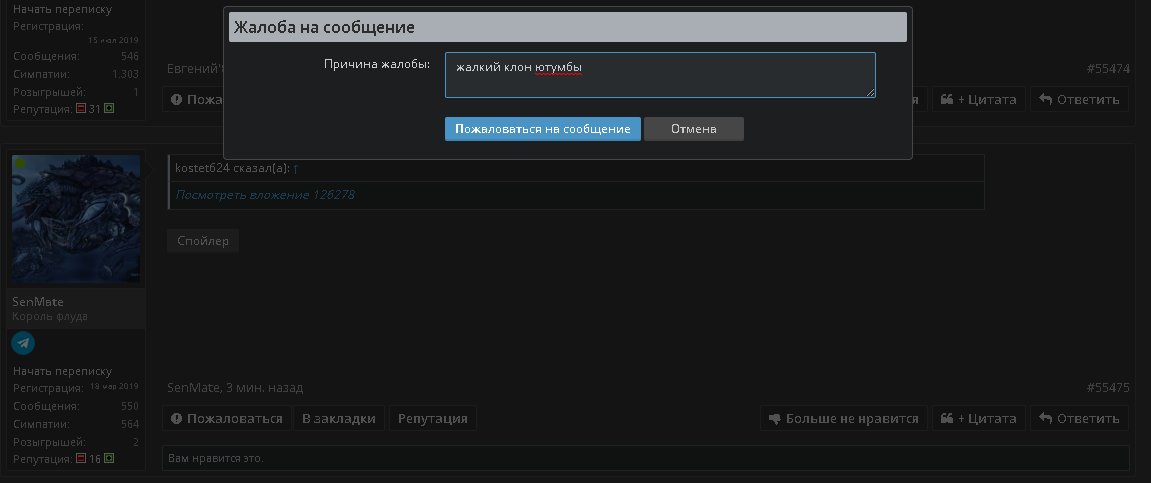Click Начать переписку for upper user
The width and height of the screenshot is (1151, 483).
[x=62, y=10]
